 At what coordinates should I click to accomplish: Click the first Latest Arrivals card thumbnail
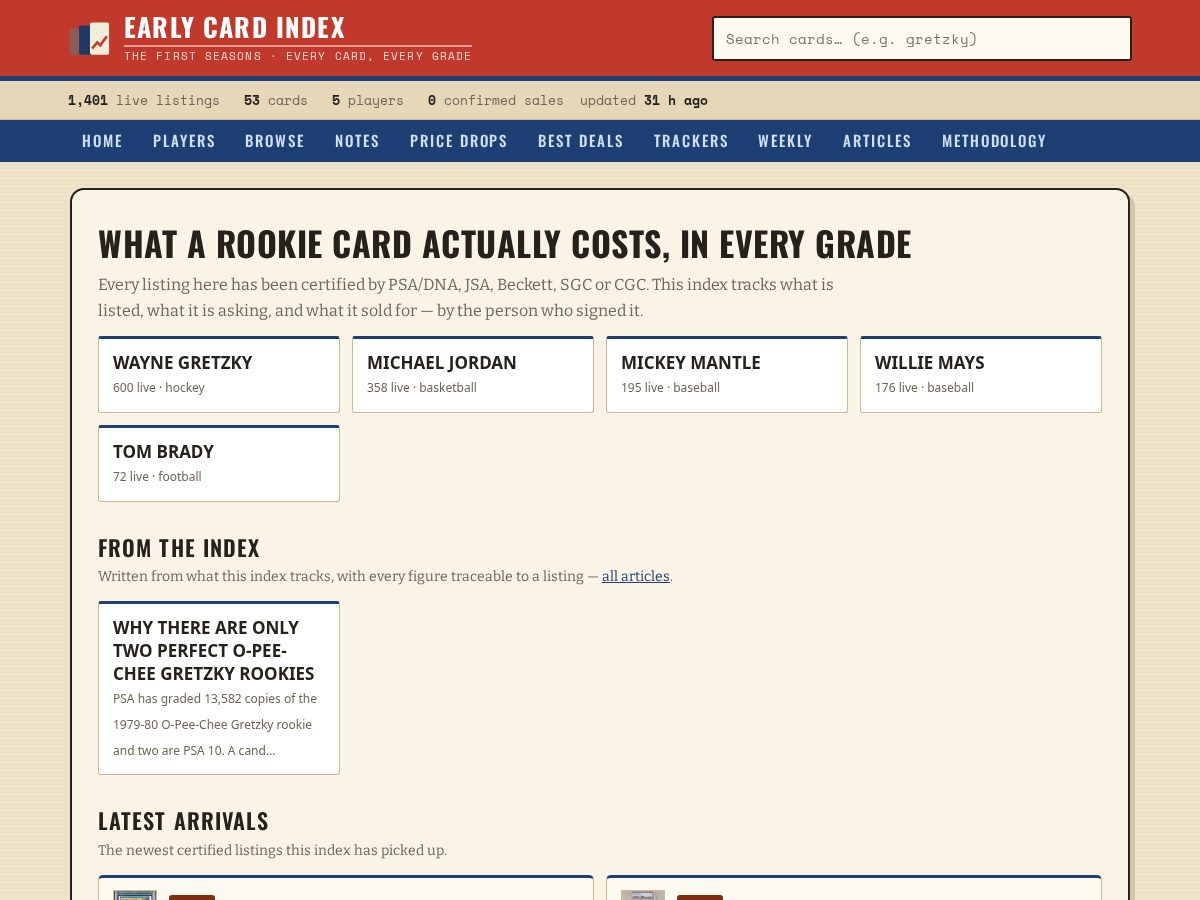pos(135,895)
